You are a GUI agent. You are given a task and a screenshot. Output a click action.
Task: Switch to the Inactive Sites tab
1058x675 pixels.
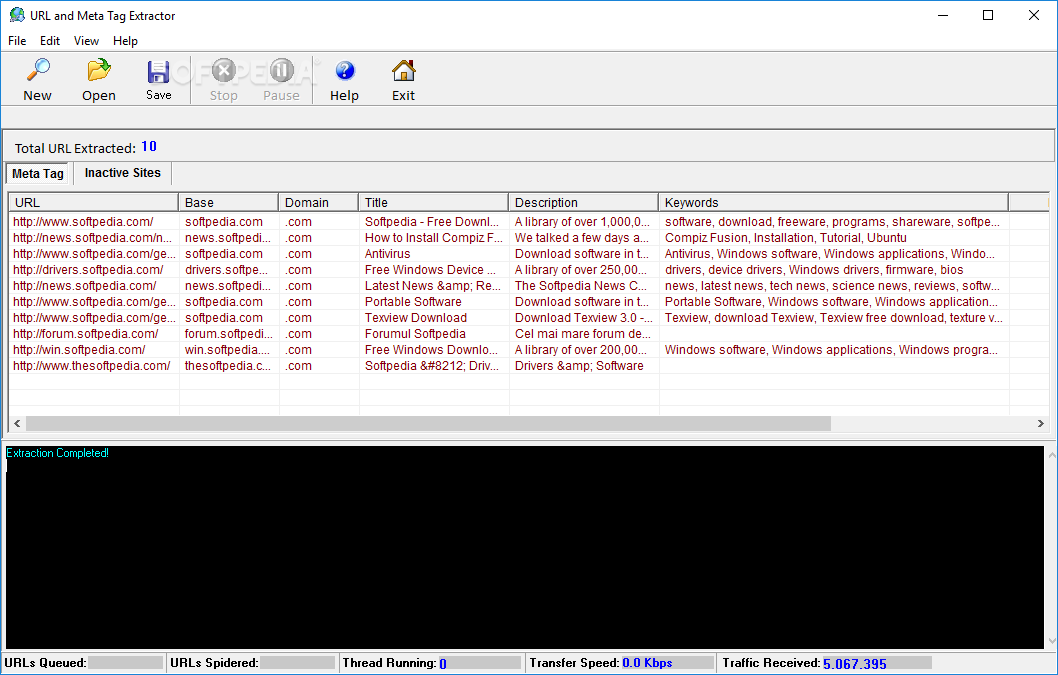123,173
